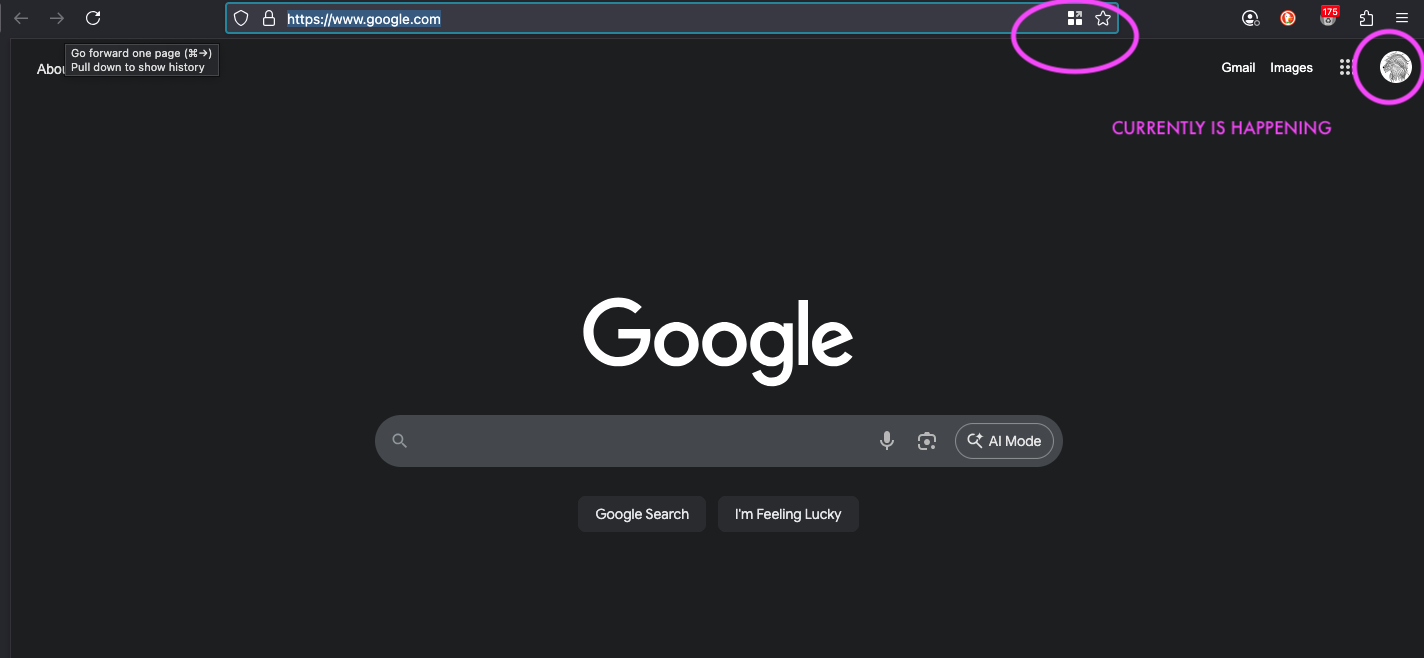Open the hamburger application menu
This screenshot has width=1424, height=658.
point(1402,18)
